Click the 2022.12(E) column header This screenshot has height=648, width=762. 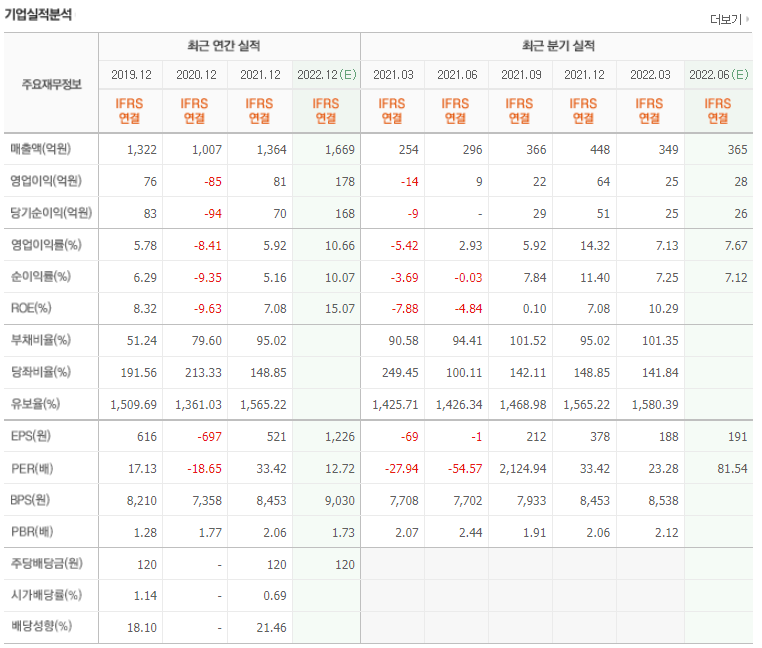click(327, 75)
